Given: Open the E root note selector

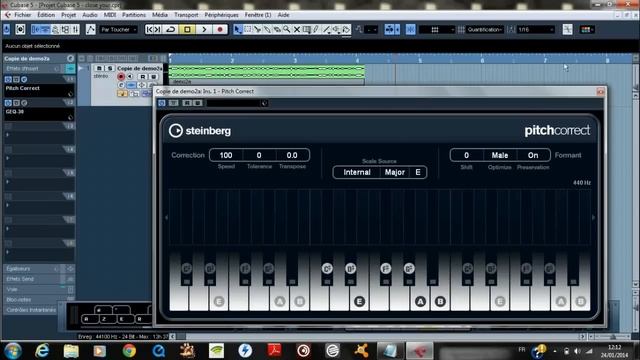Looking at the screenshot, I should (x=418, y=172).
